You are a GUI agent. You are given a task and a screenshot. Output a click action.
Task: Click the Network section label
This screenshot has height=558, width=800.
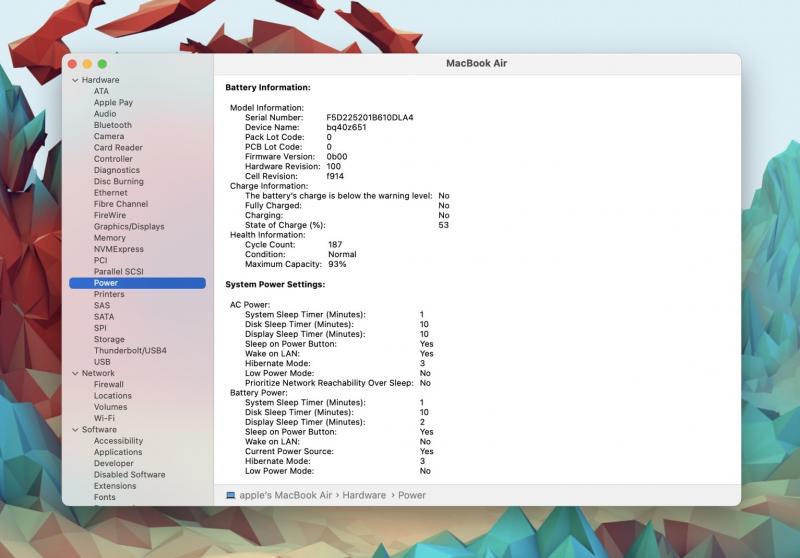[98, 373]
